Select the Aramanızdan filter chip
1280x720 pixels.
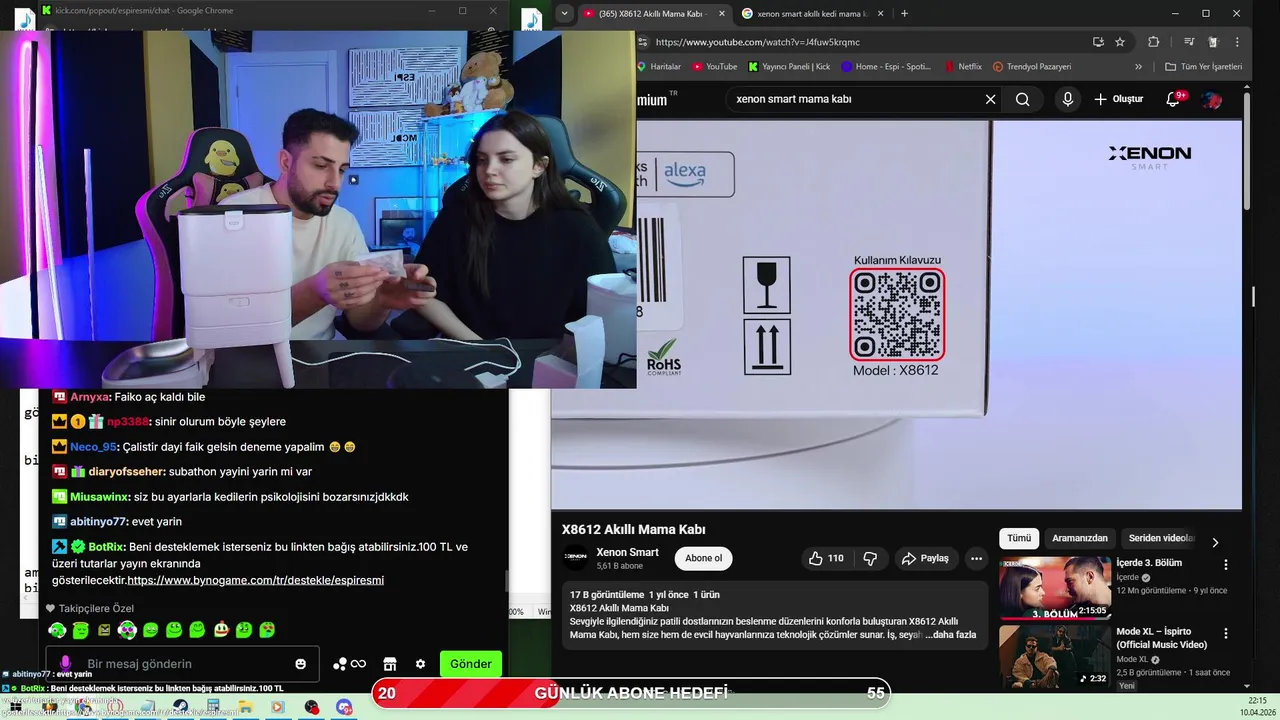pyautogui.click(x=1080, y=538)
